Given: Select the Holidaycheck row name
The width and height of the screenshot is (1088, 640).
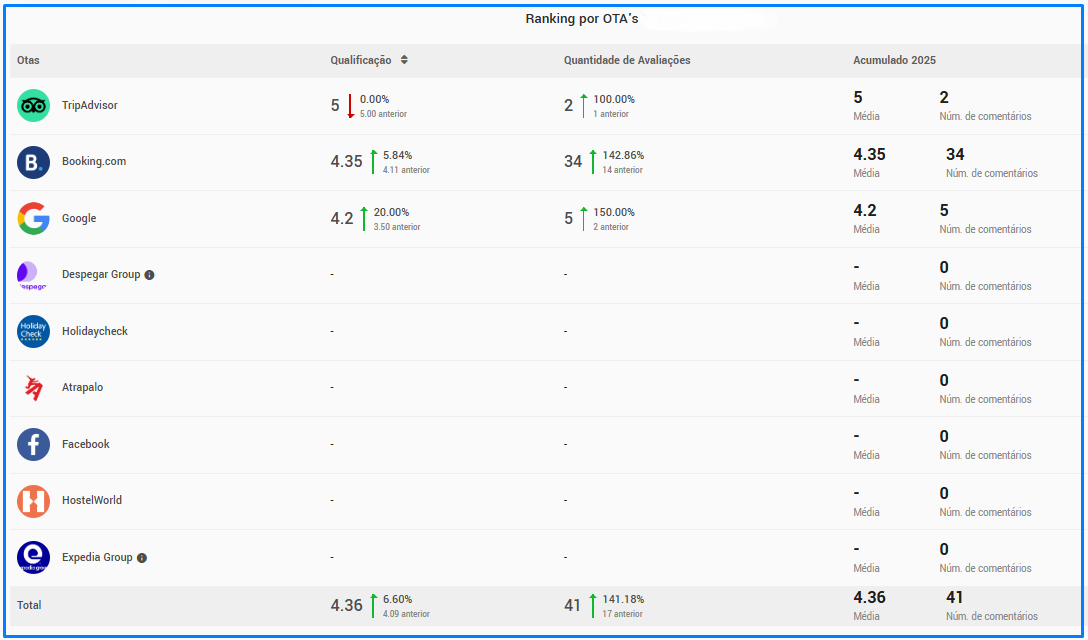Looking at the screenshot, I should [94, 332].
